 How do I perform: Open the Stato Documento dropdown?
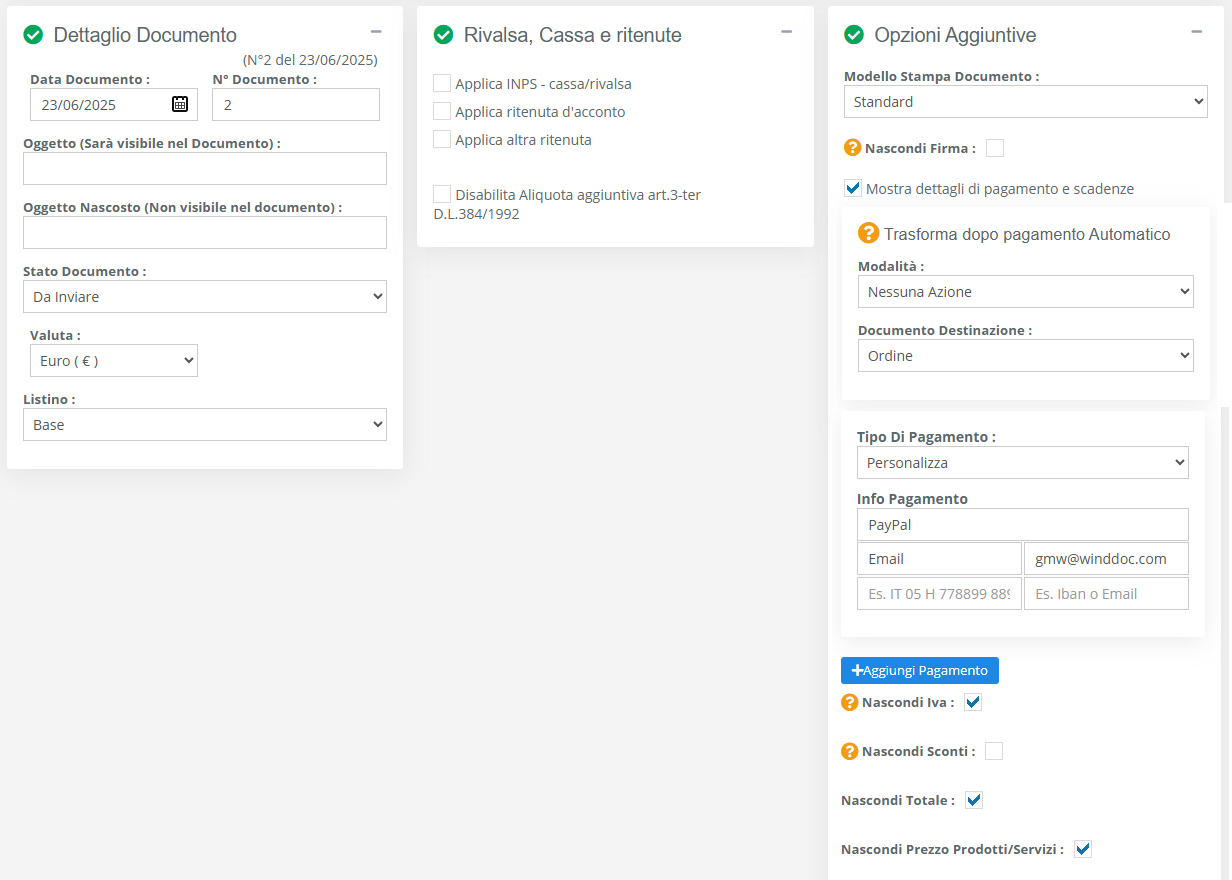pyautogui.click(x=205, y=297)
